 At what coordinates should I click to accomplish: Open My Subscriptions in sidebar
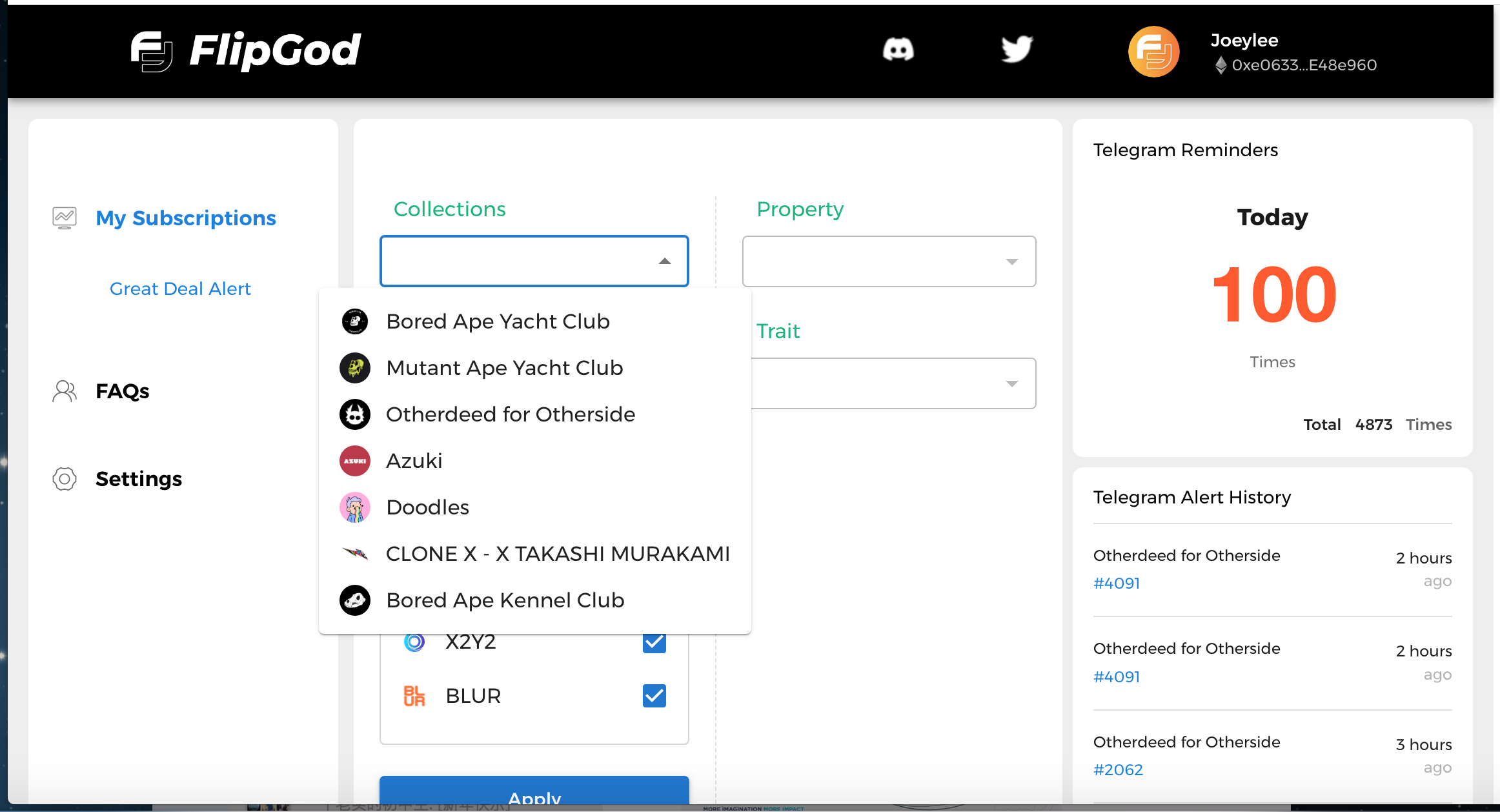[186, 218]
